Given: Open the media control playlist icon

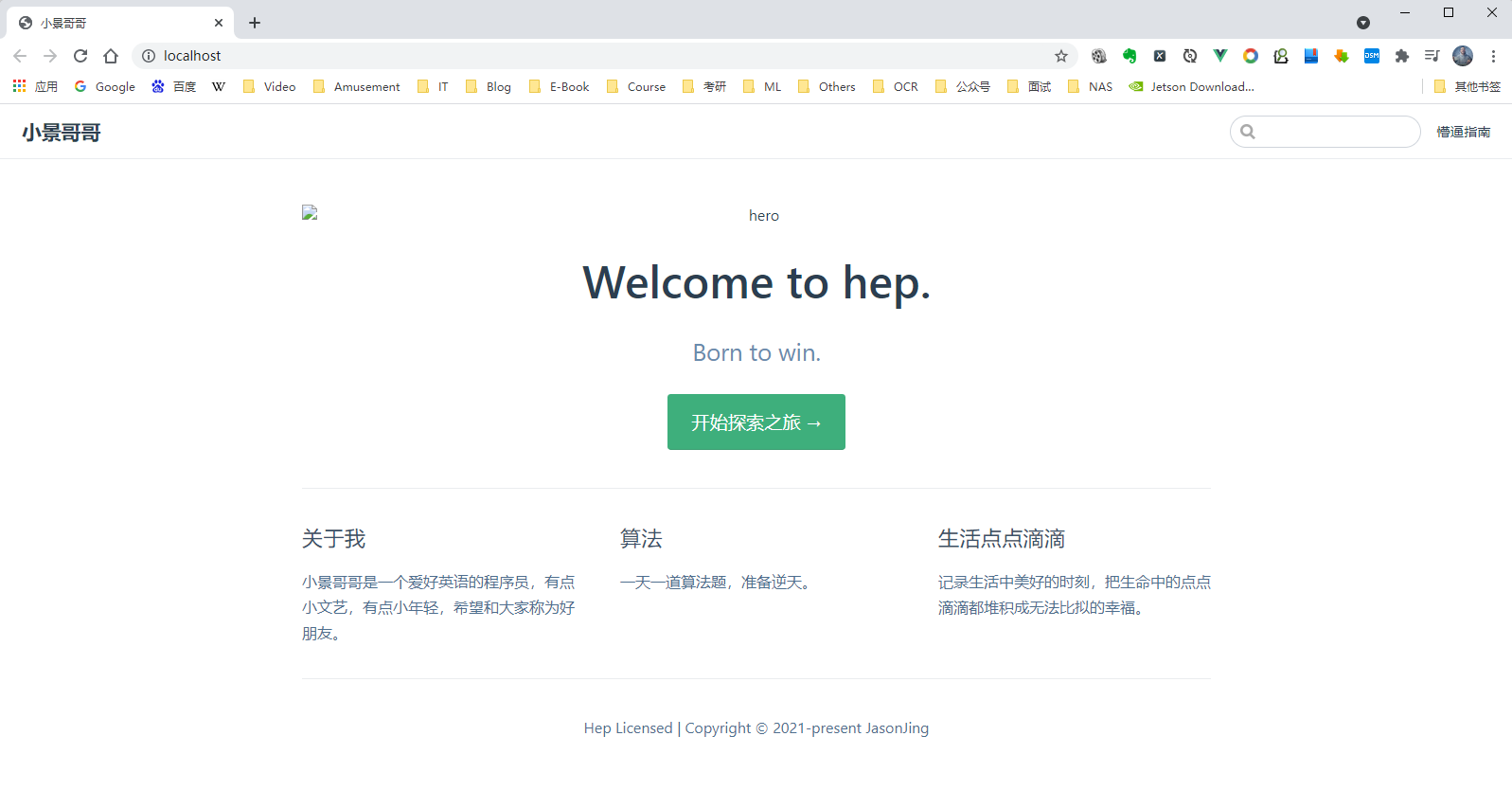Looking at the screenshot, I should 1432,56.
